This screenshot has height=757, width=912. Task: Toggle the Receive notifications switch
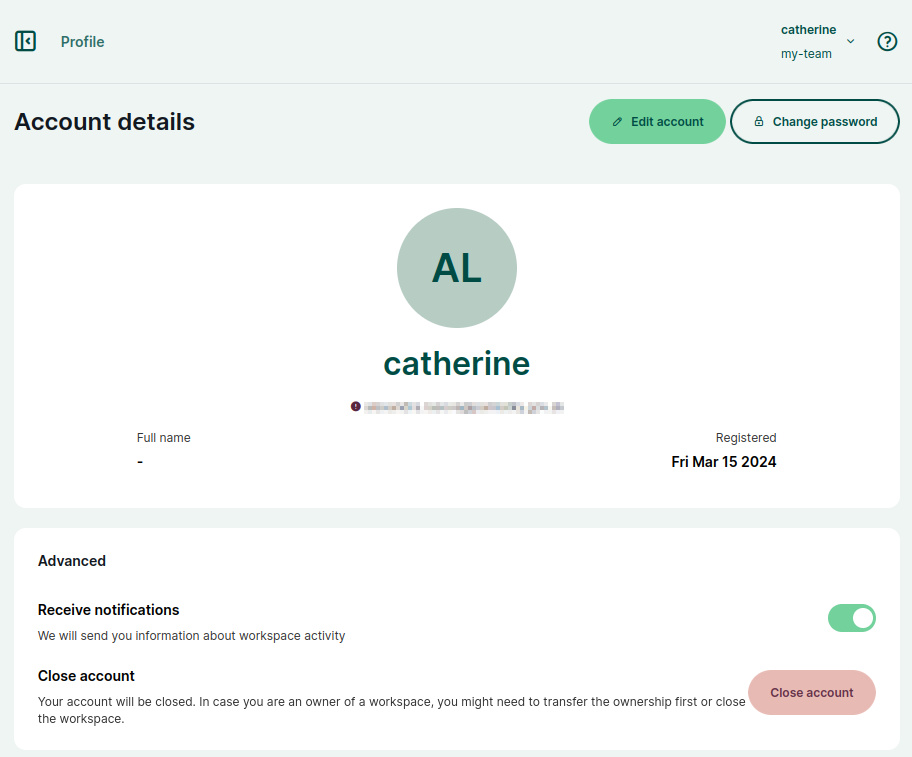point(852,617)
